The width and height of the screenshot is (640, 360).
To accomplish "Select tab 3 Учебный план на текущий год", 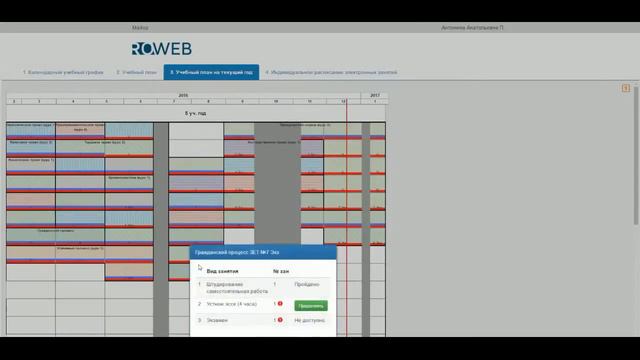I will (211, 72).
